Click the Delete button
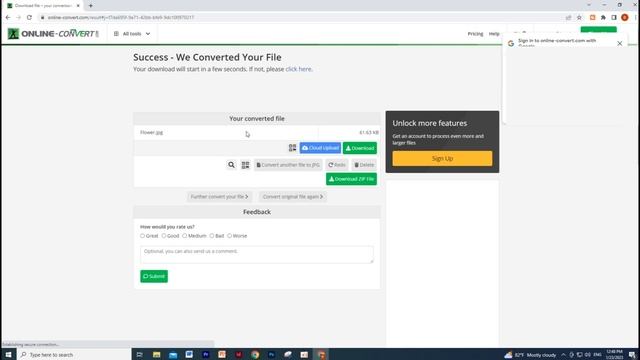 coord(364,165)
